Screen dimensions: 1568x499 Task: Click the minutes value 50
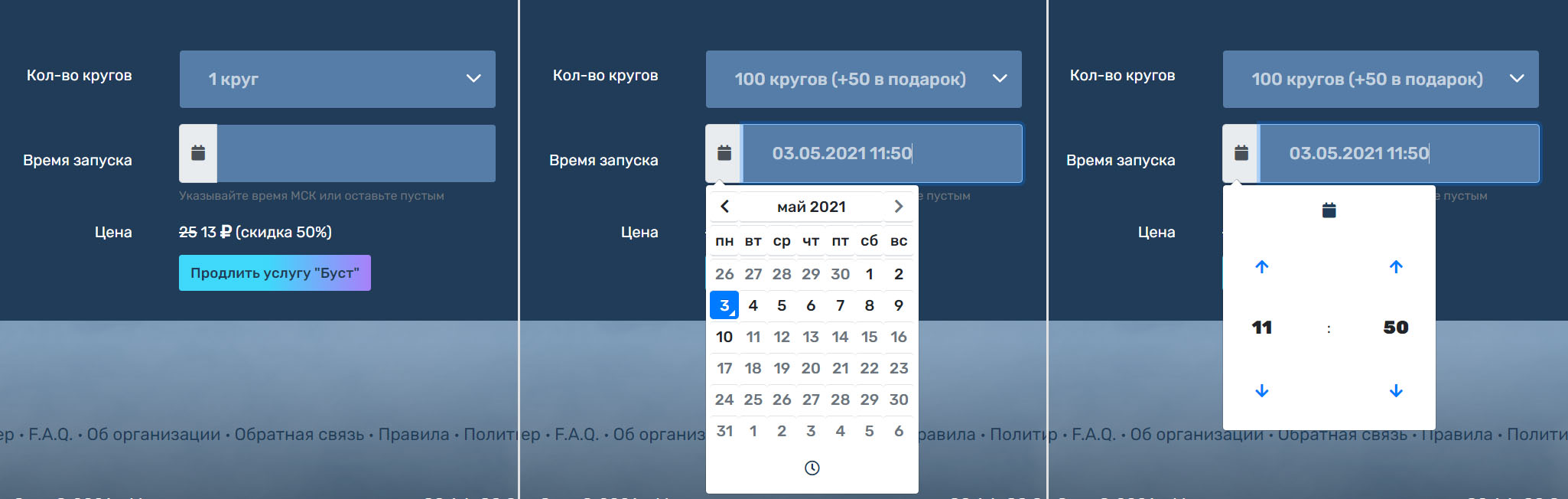pos(1396,328)
